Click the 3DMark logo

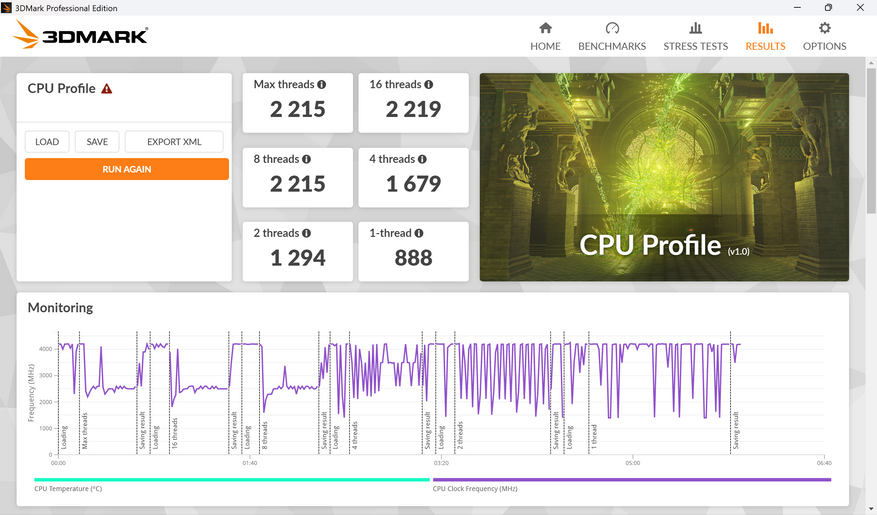pos(80,35)
